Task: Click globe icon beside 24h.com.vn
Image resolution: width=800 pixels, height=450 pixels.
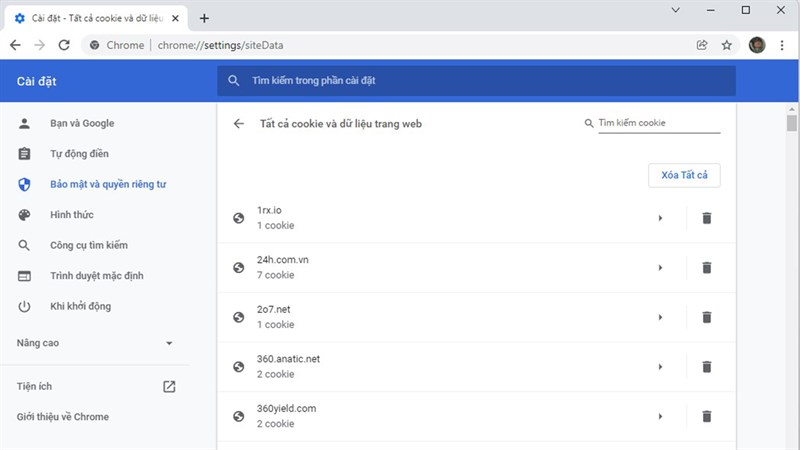Action: tap(238, 268)
